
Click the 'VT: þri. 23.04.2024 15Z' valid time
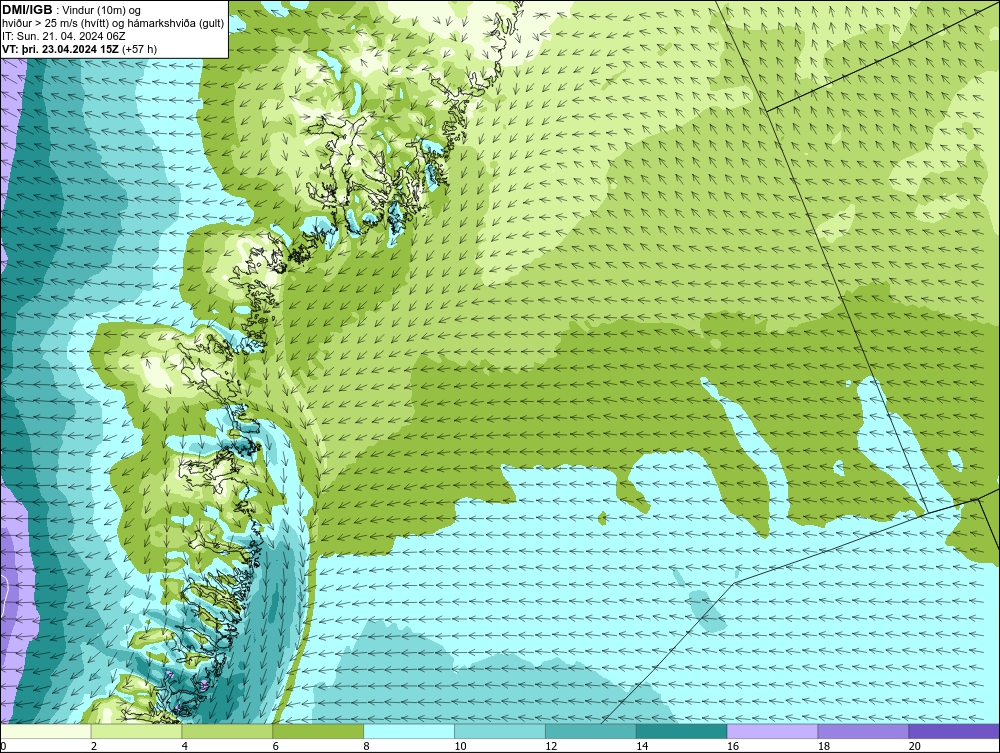click(x=60, y=48)
